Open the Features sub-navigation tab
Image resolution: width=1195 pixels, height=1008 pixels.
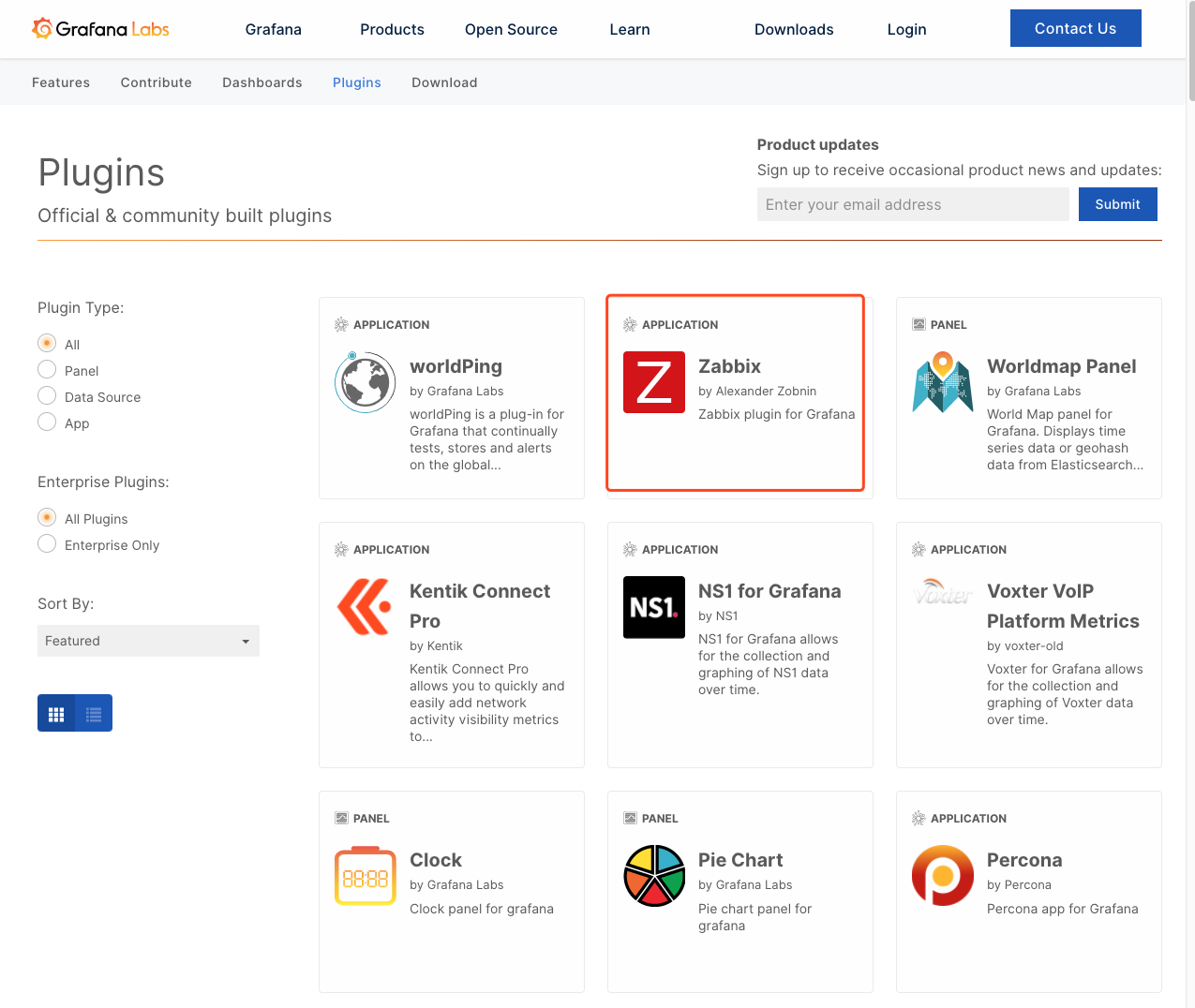tap(61, 82)
